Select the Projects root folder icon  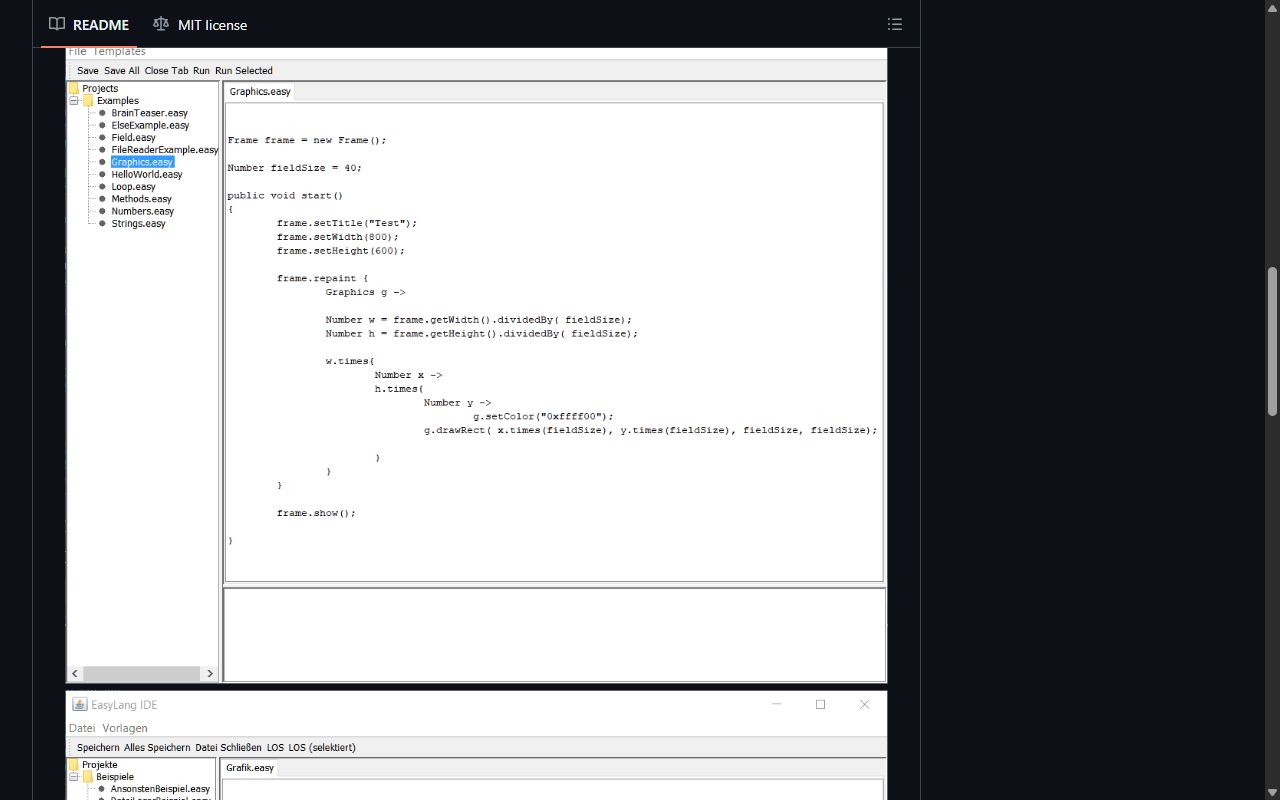[x=73, y=88]
